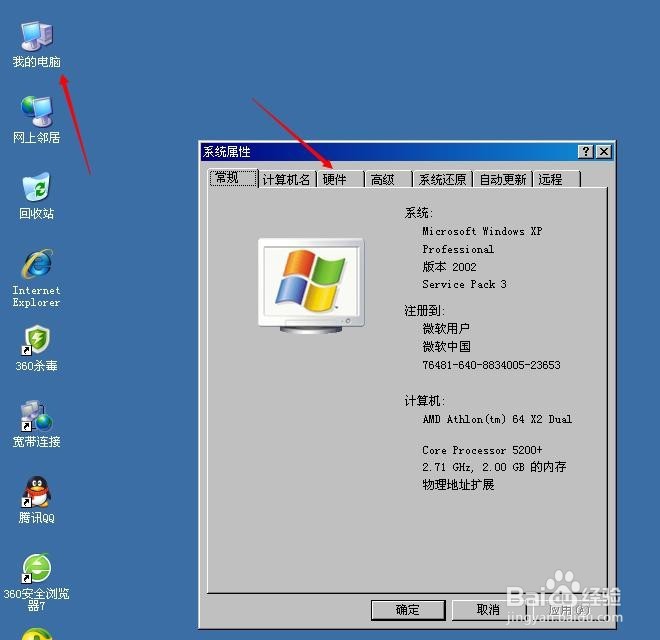Click the product ID 76481-640-8834005-23653
The width and height of the screenshot is (660, 640).
pyautogui.click(x=491, y=365)
